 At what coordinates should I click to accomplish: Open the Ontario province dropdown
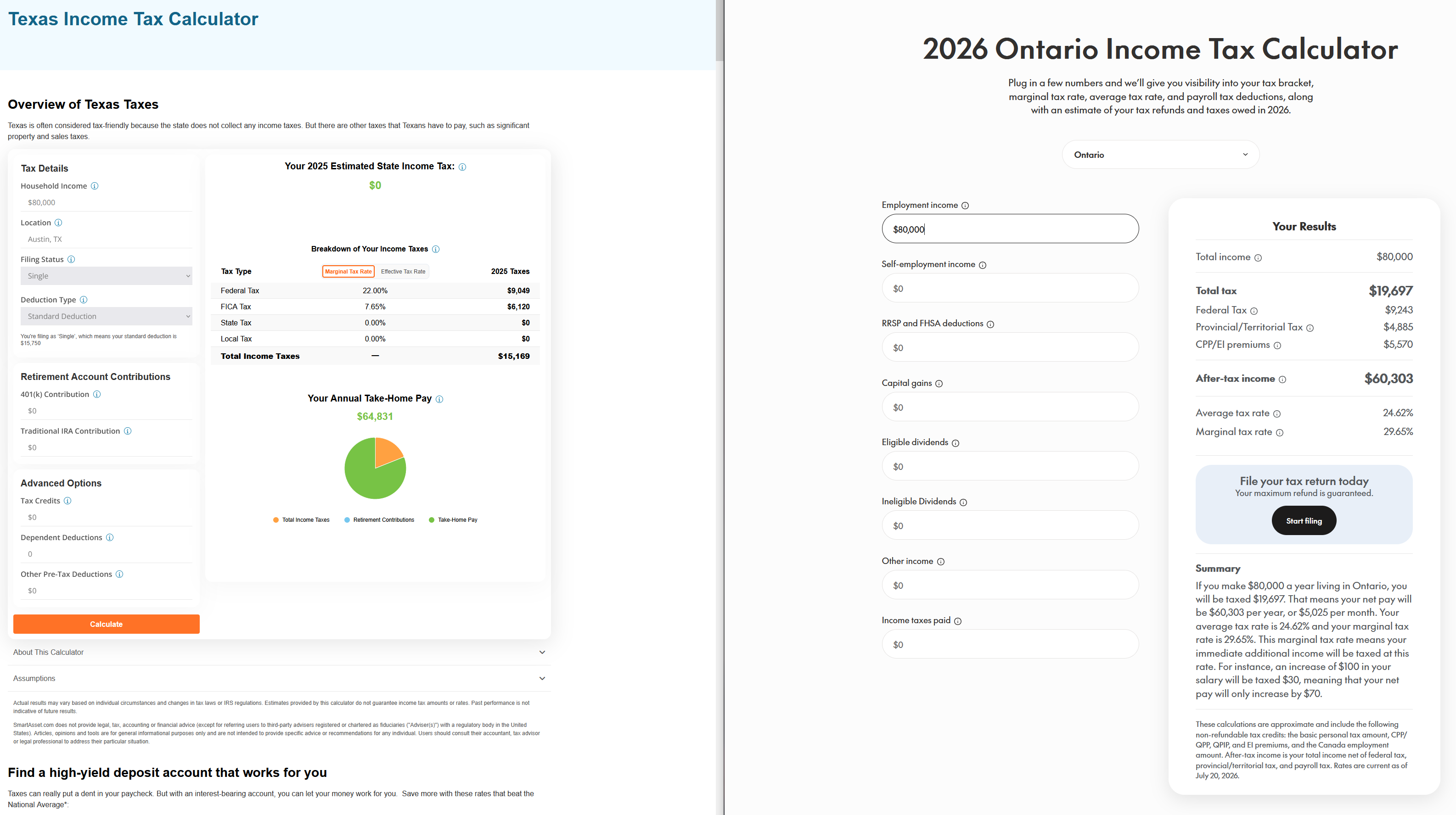pos(1160,155)
